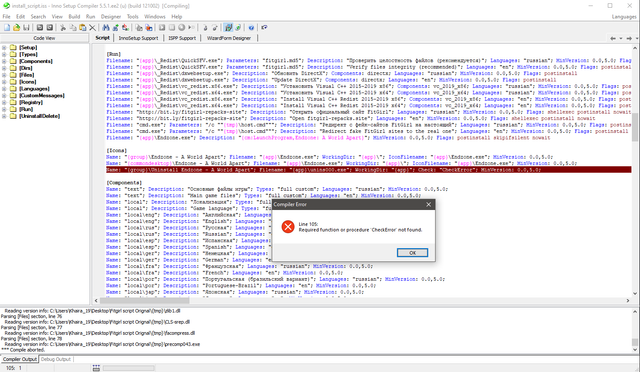Open the Designer menu
This screenshot has width=640, height=372.
click(111, 16)
